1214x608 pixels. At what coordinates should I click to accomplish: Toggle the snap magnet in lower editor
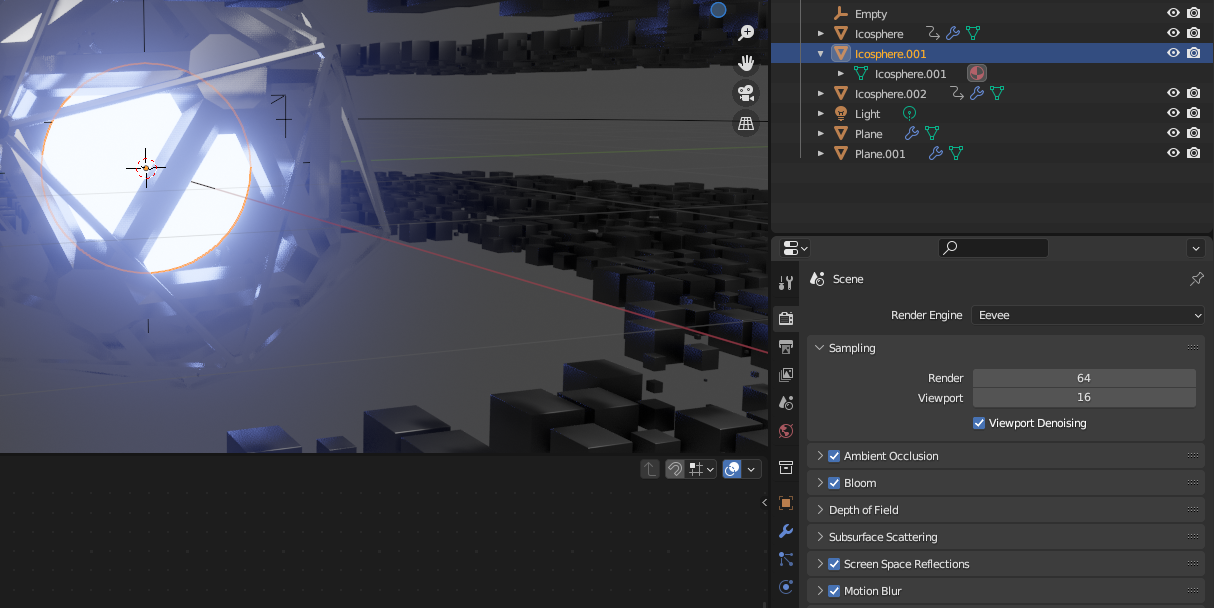pyautogui.click(x=675, y=469)
